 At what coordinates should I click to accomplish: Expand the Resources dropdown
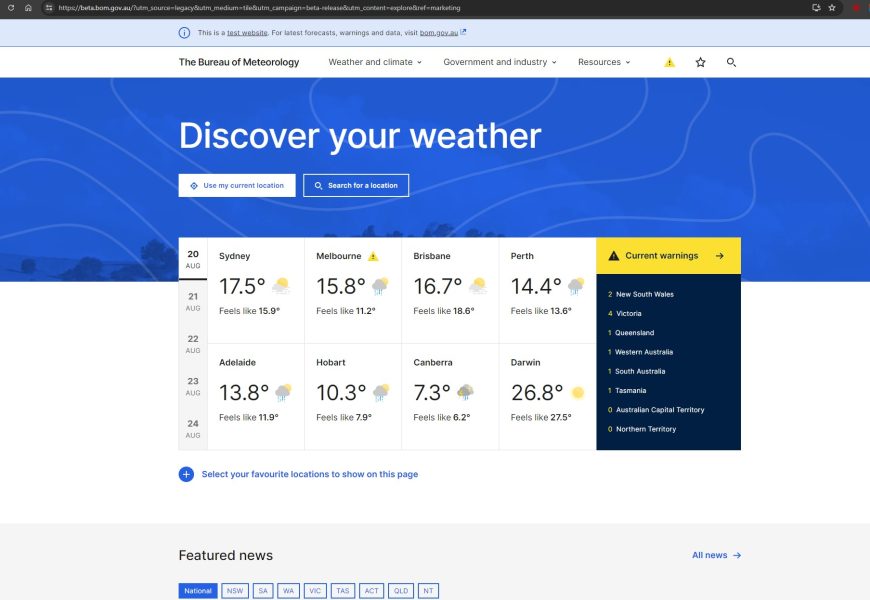(603, 62)
